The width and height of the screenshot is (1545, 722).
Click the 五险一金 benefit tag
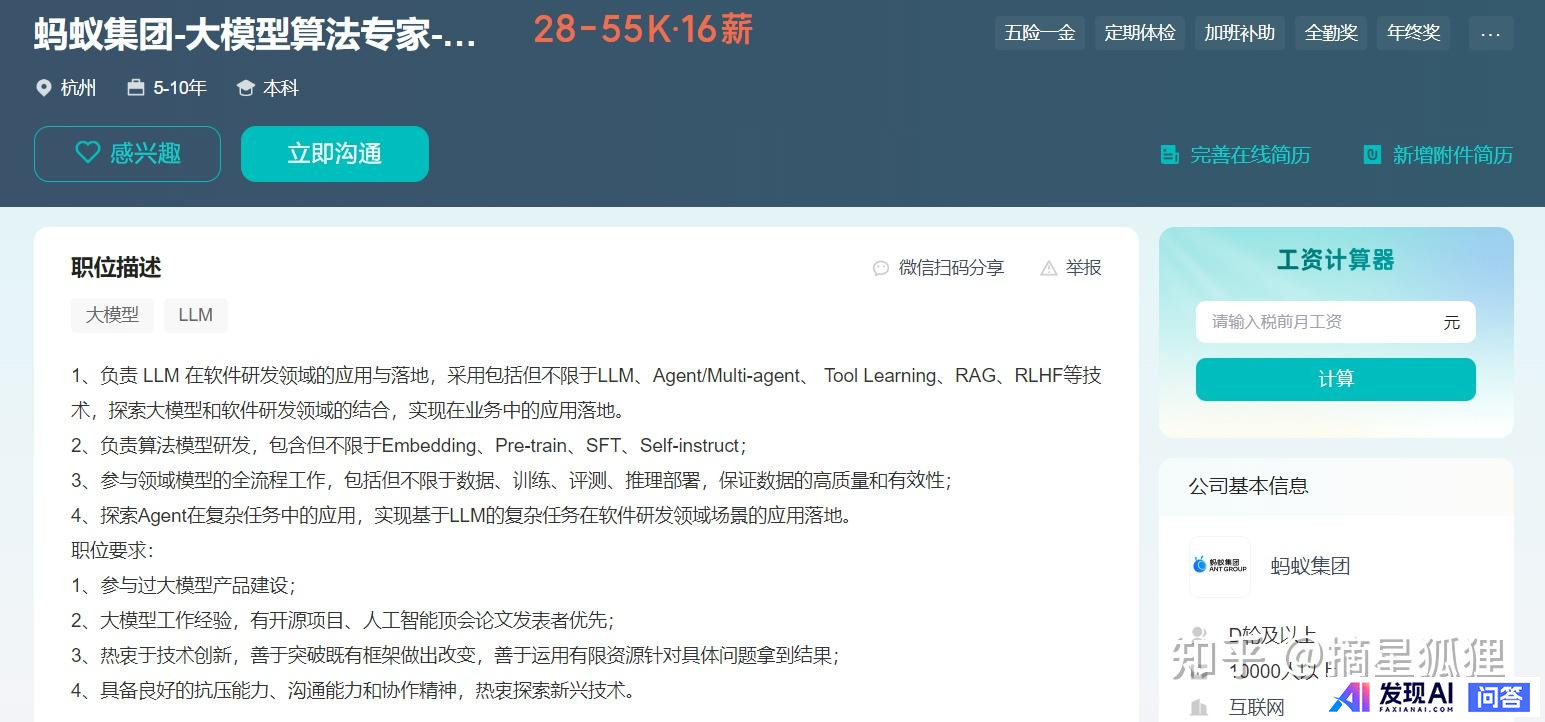pyautogui.click(x=1040, y=33)
